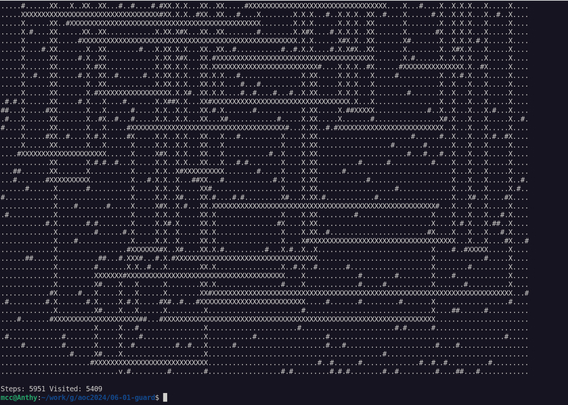Viewport: 568px width, 405px height.
Task: Click the green "mcc@Anthy" prompt text
Action: [19, 398]
